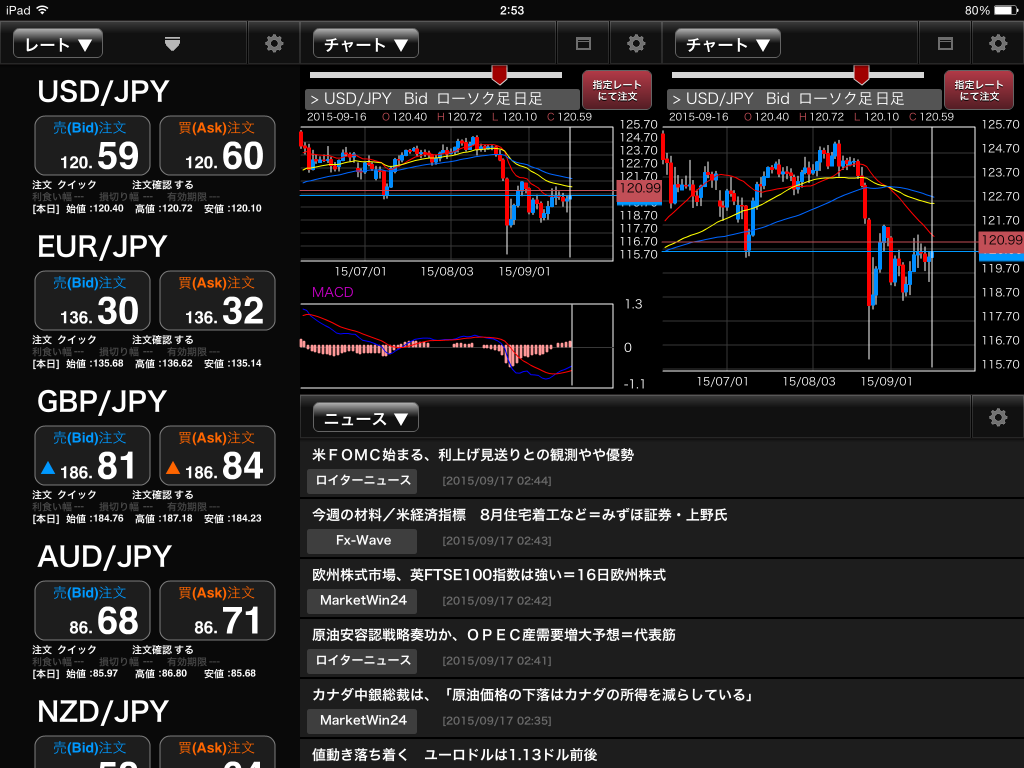
Task: Check the battery 80% status indicator
Action: click(x=991, y=10)
